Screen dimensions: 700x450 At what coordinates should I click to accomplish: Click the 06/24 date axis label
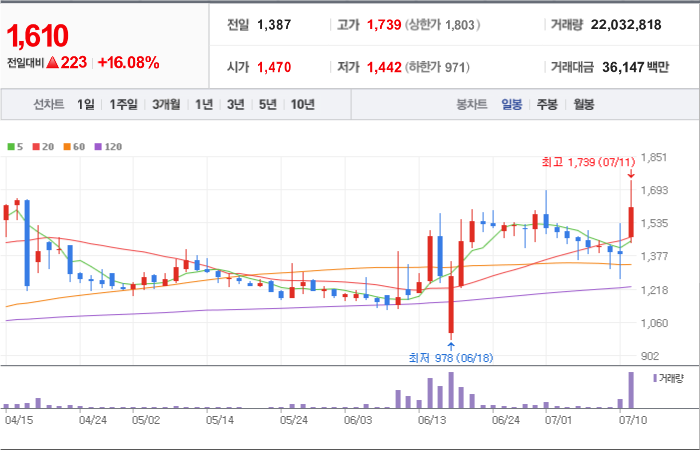click(x=506, y=421)
